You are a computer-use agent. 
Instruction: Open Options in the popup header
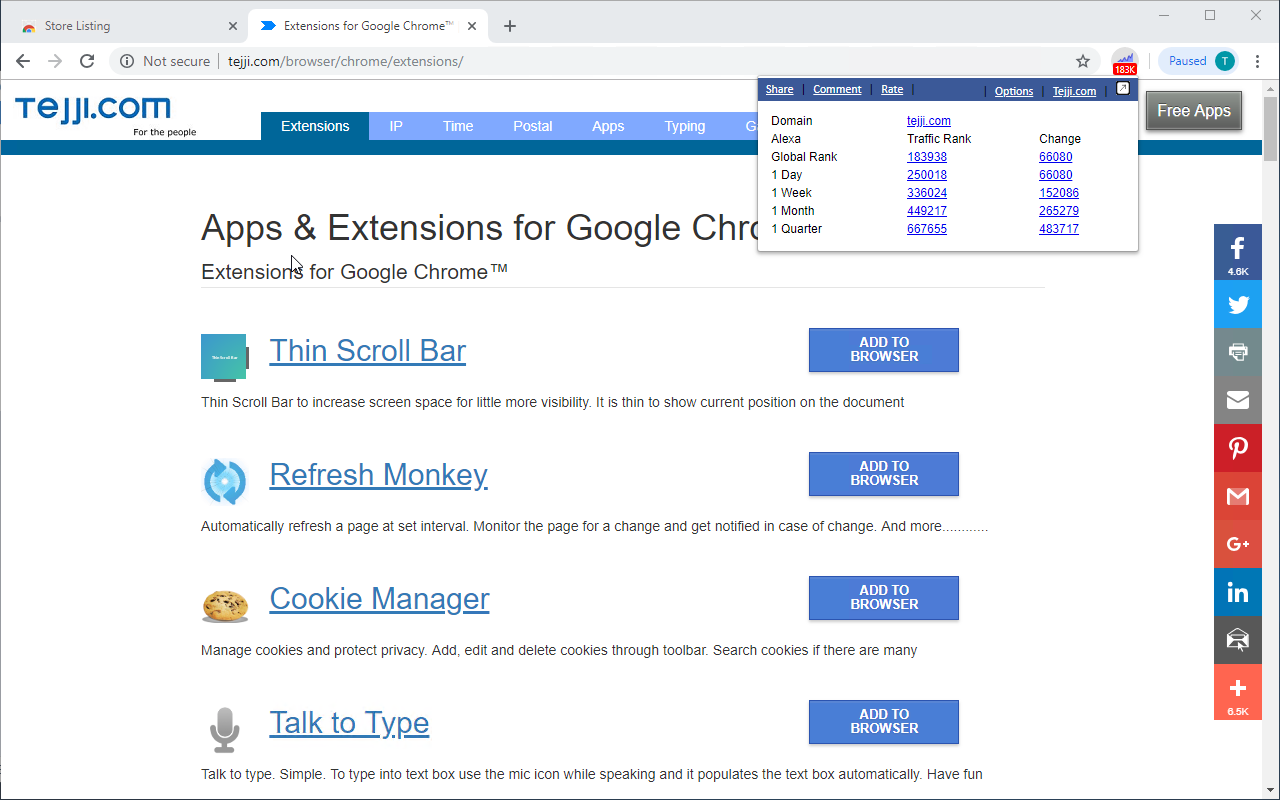pos(1014,91)
